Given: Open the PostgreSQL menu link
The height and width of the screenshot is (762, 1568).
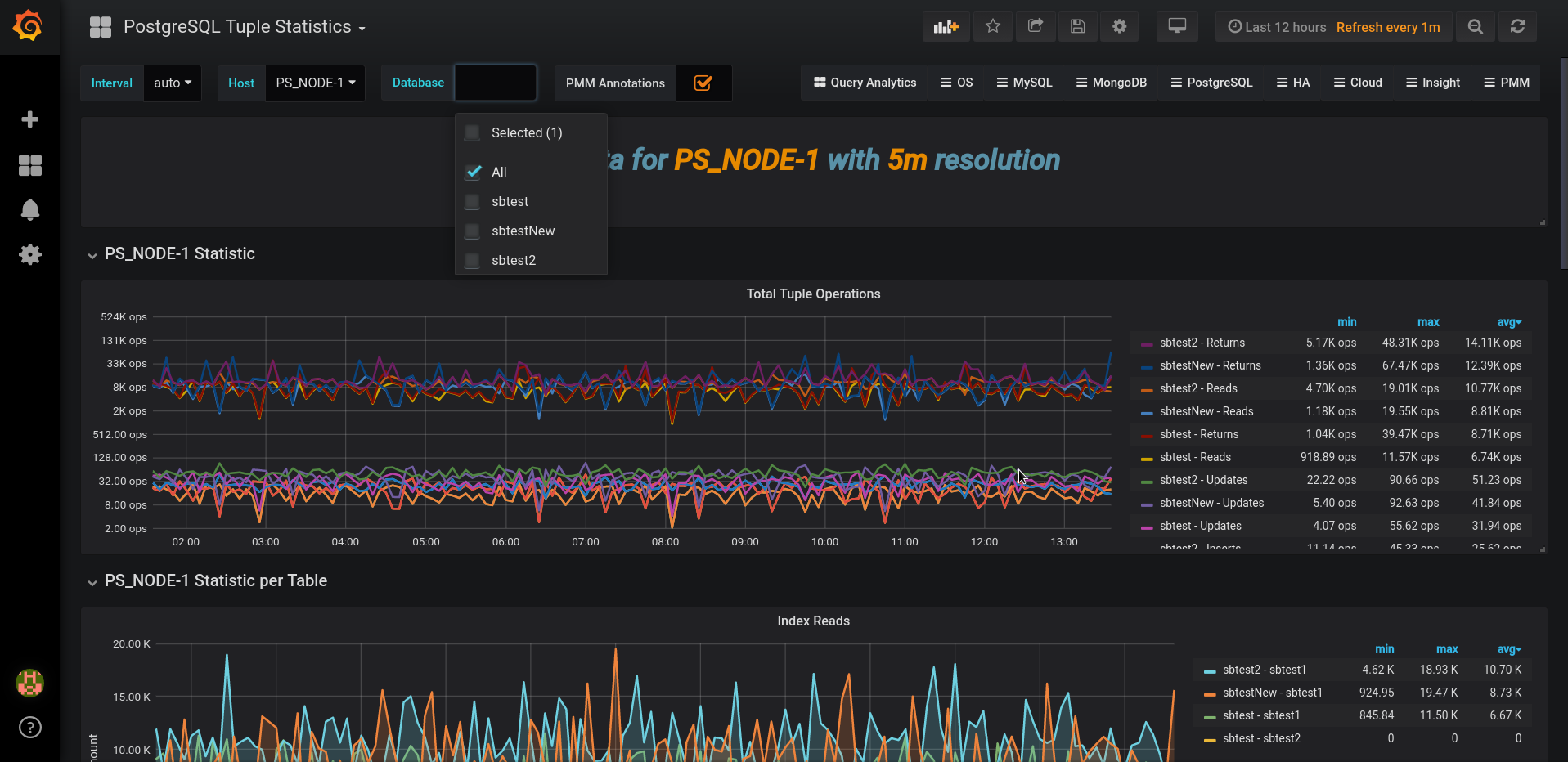Looking at the screenshot, I should click(1211, 83).
